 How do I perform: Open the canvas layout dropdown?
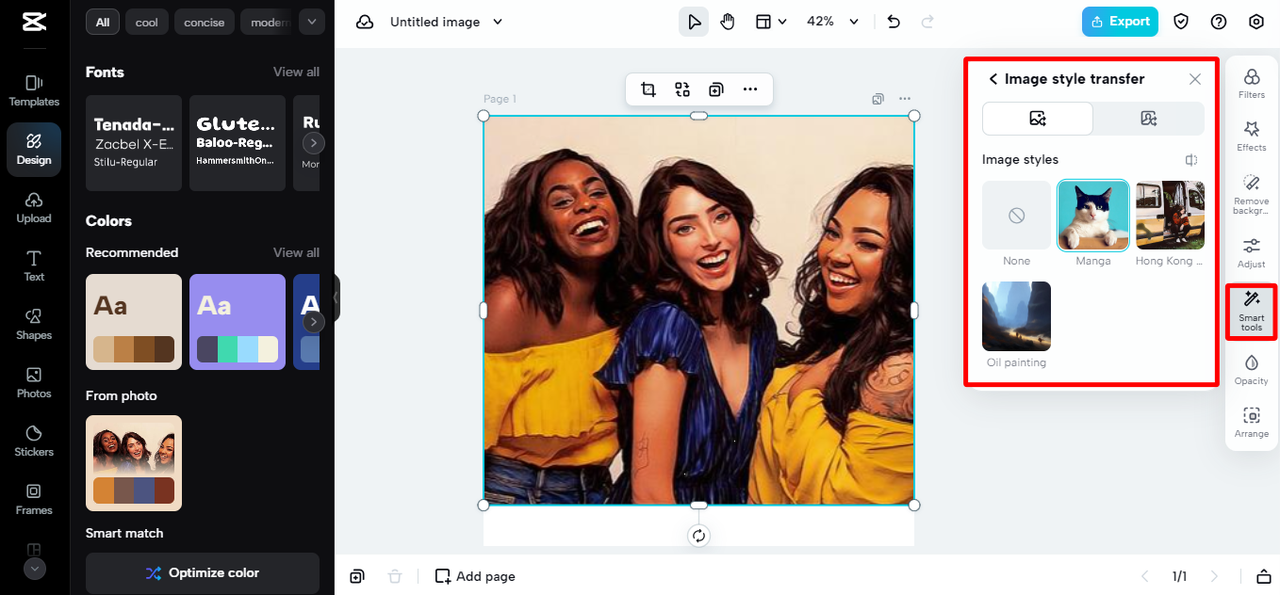pyautogui.click(x=770, y=22)
